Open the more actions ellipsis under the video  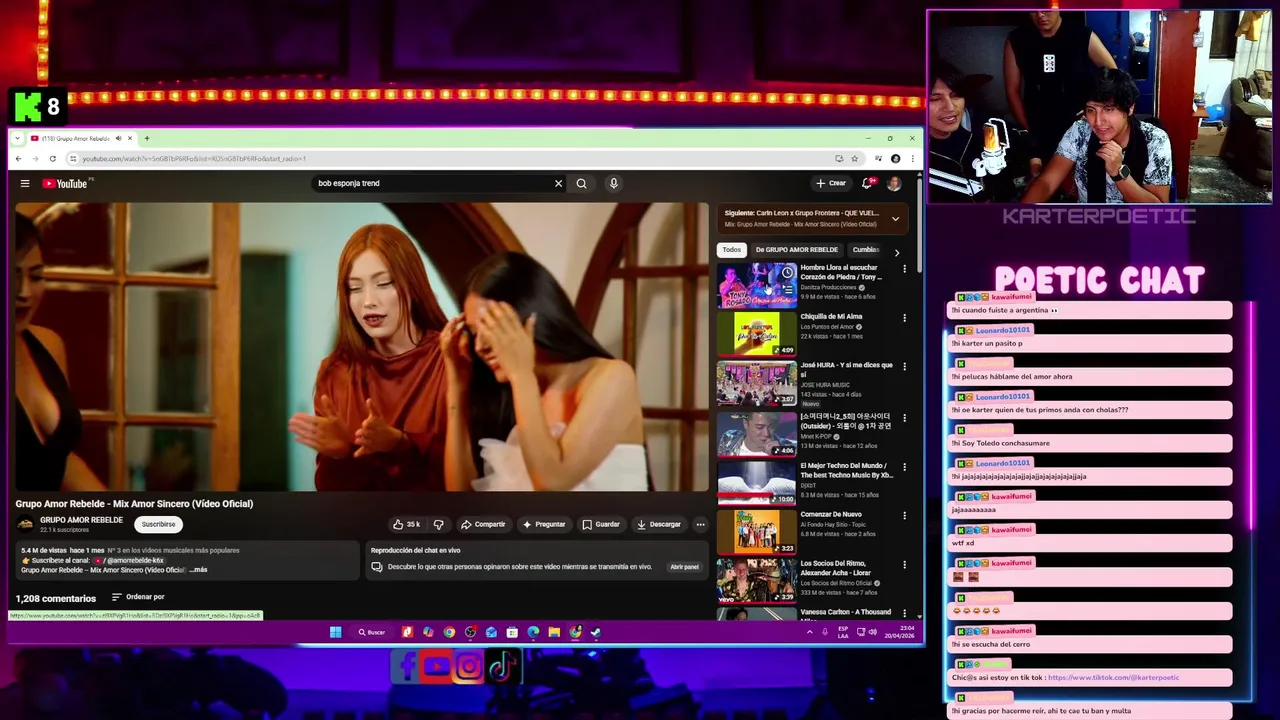(x=700, y=524)
